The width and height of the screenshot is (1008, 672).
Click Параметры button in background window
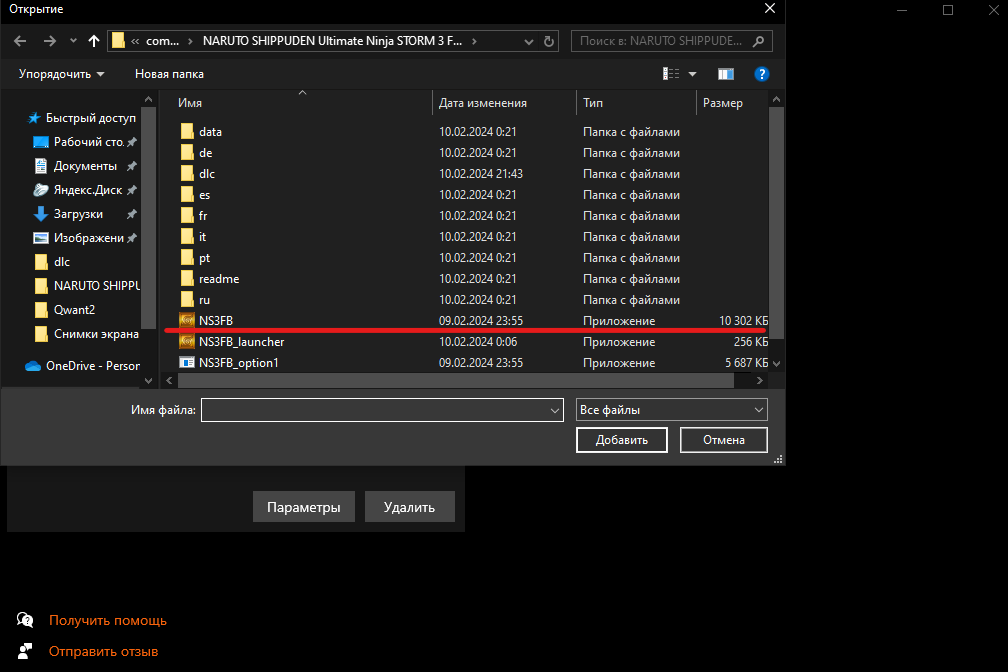(303, 507)
